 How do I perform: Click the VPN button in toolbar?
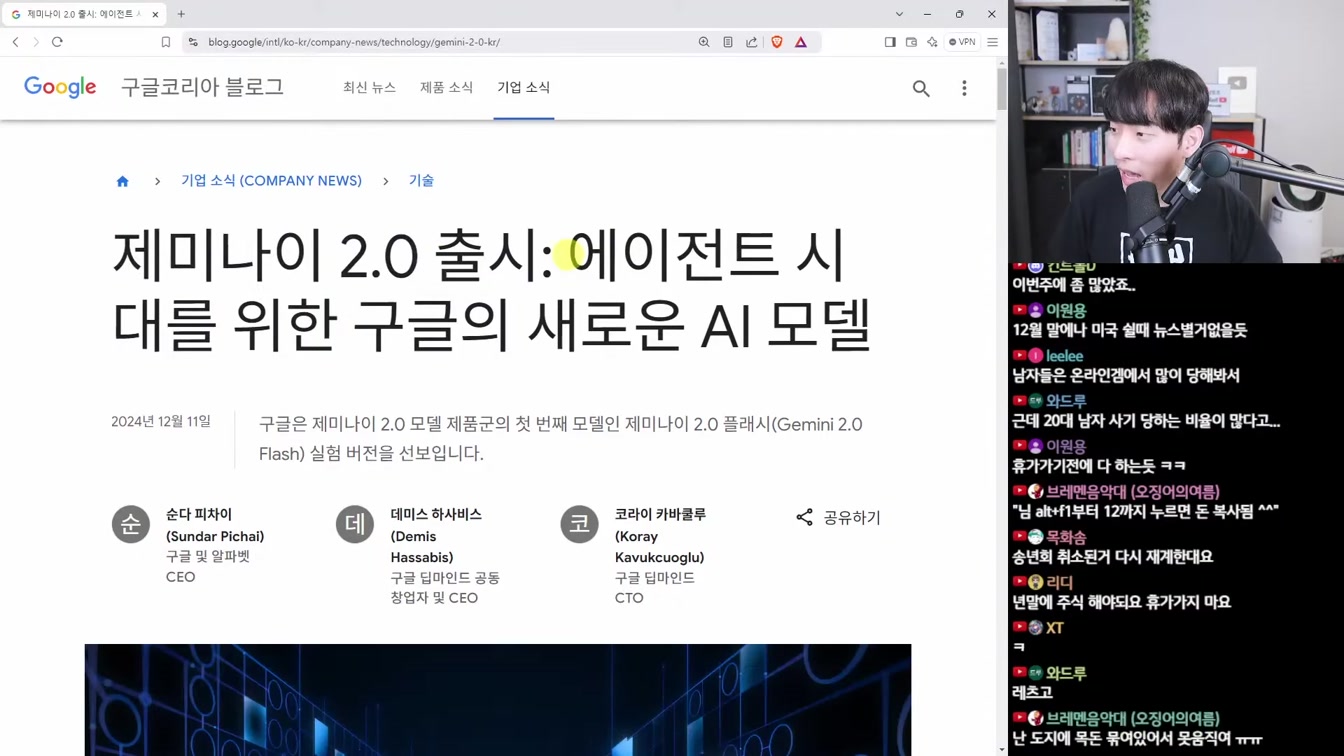[962, 42]
